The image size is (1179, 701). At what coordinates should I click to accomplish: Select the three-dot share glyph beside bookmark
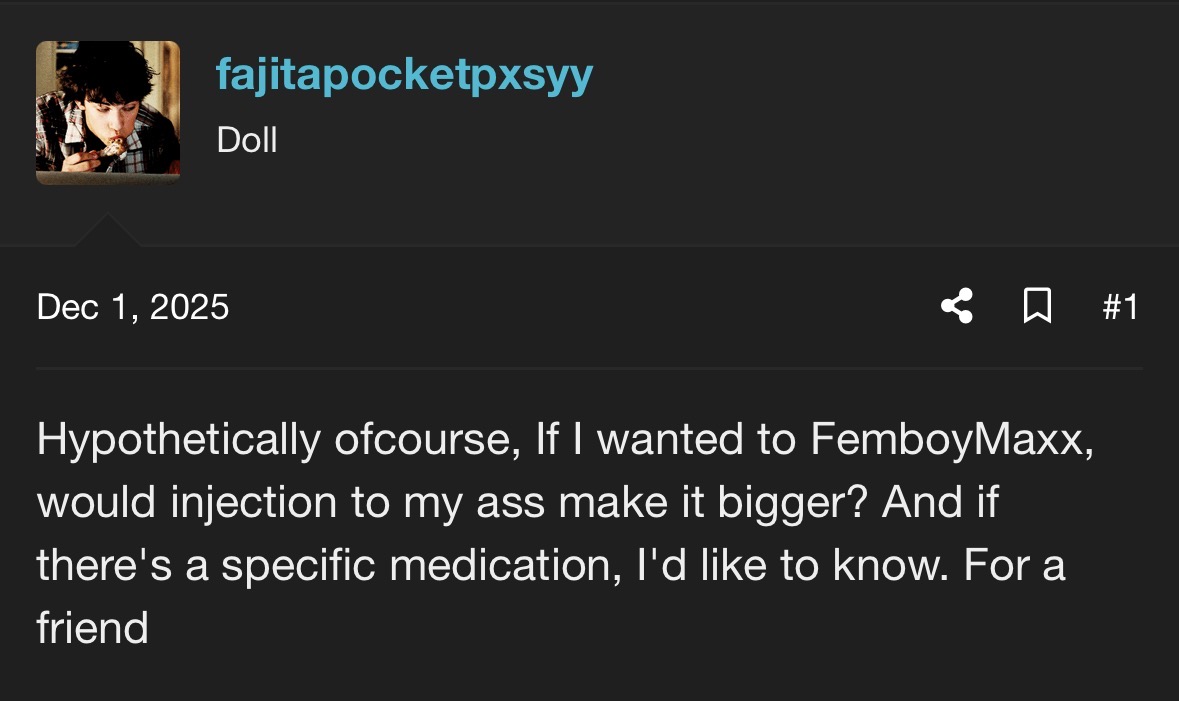[957, 306]
